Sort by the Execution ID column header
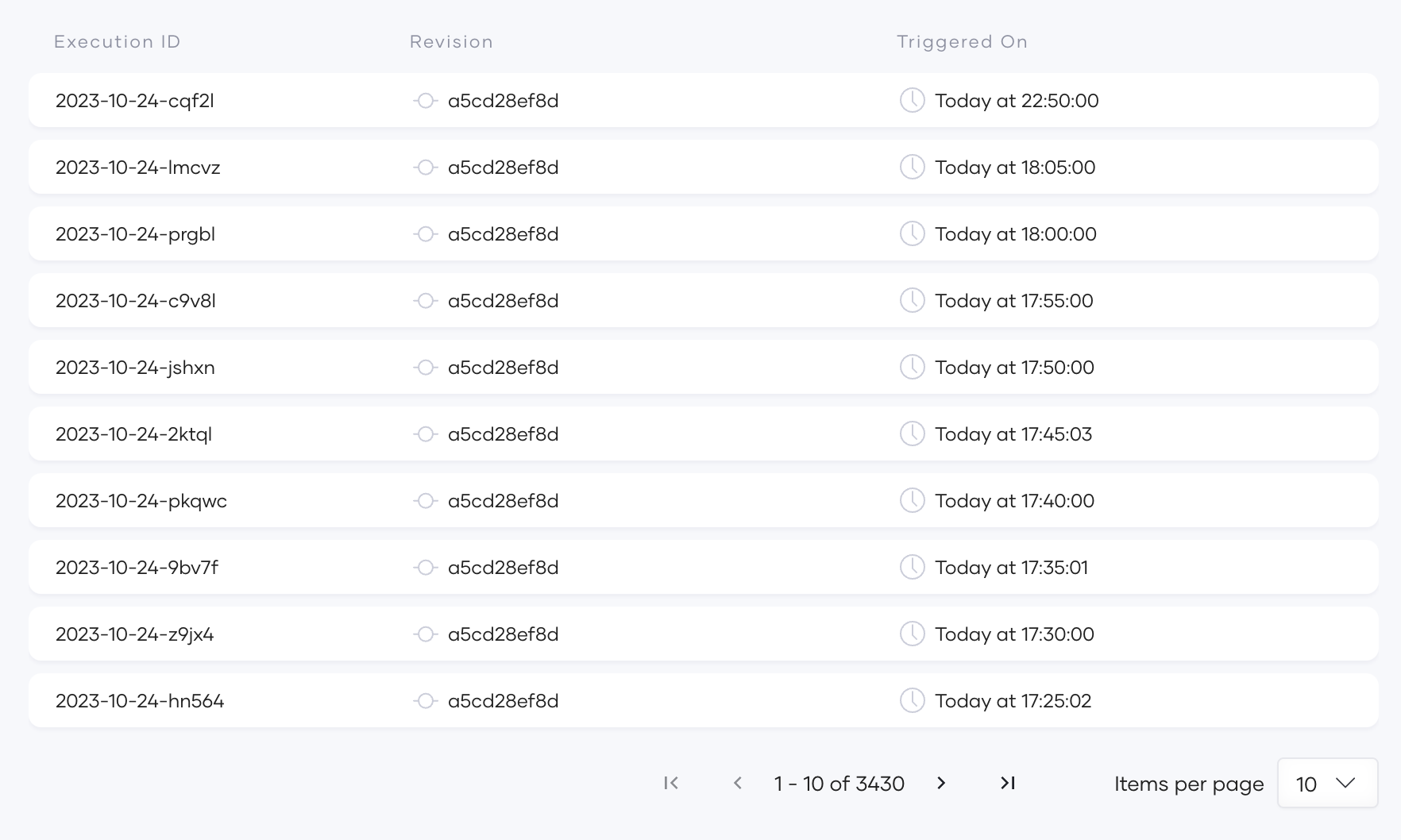 tap(118, 42)
